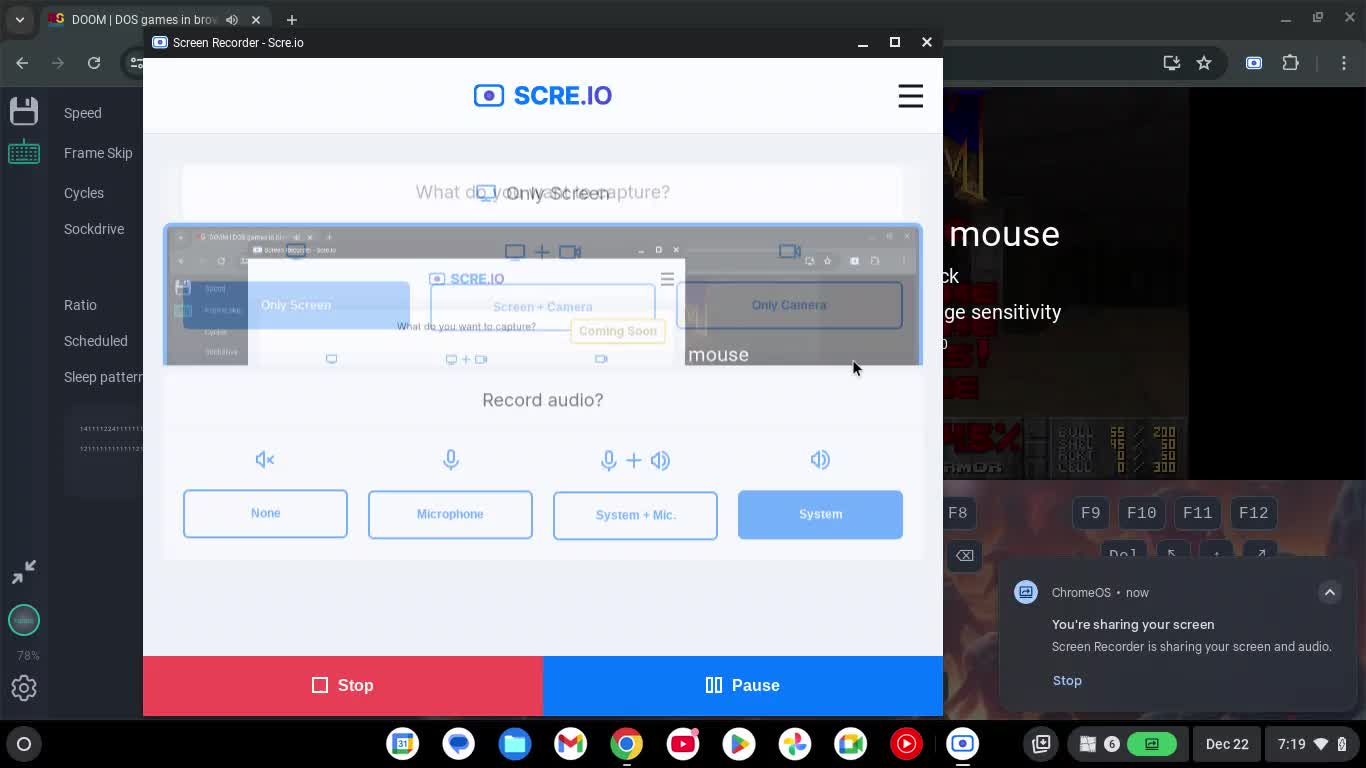Launch the Files app from the shelf
The width and height of the screenshot is (1366, 768).
point(515,744)
